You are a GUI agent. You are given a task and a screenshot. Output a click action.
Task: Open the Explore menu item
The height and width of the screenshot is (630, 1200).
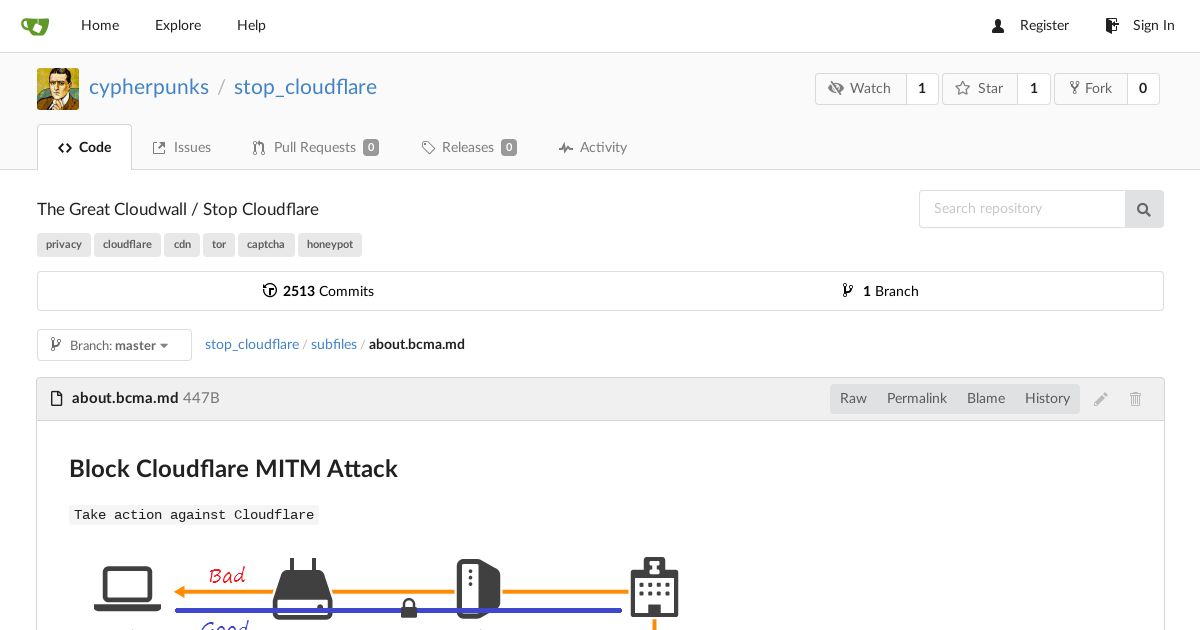178,26
